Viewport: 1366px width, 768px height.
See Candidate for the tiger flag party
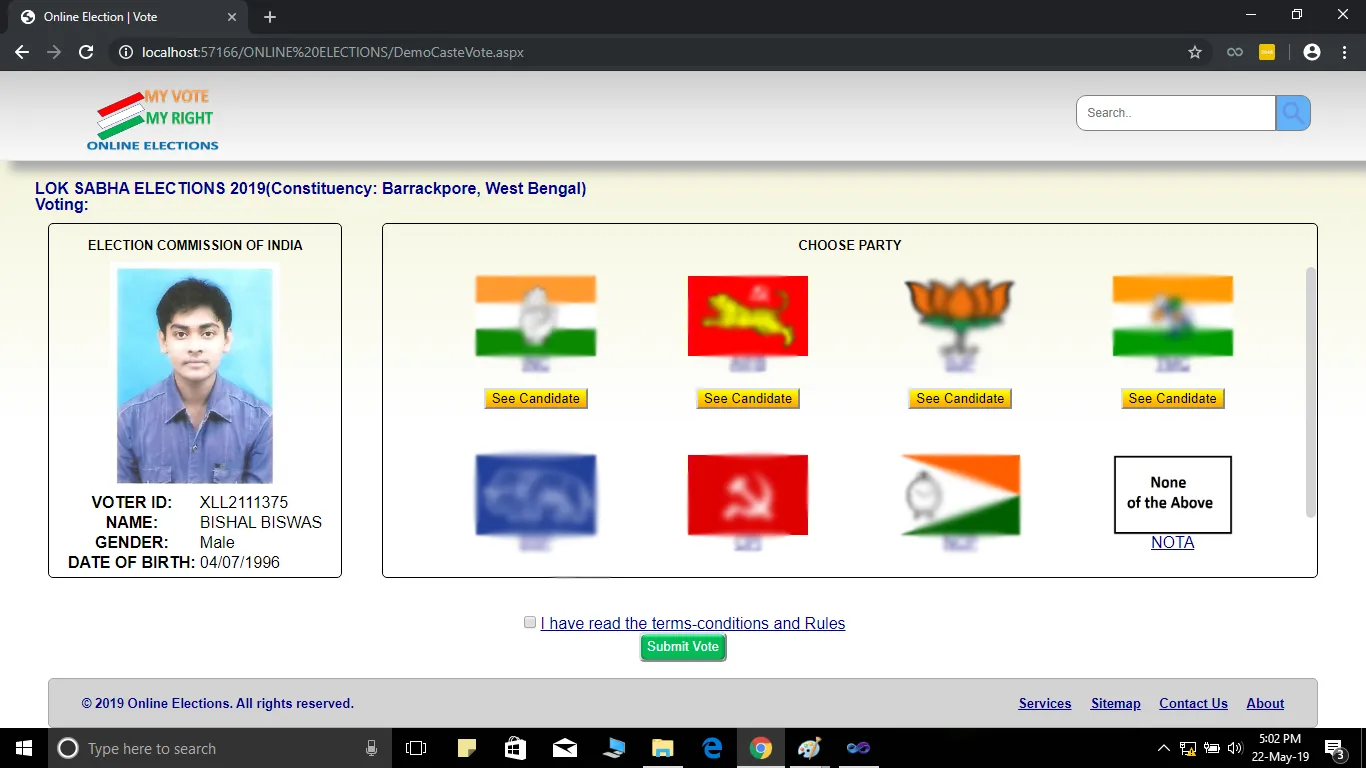pos(748,398)
